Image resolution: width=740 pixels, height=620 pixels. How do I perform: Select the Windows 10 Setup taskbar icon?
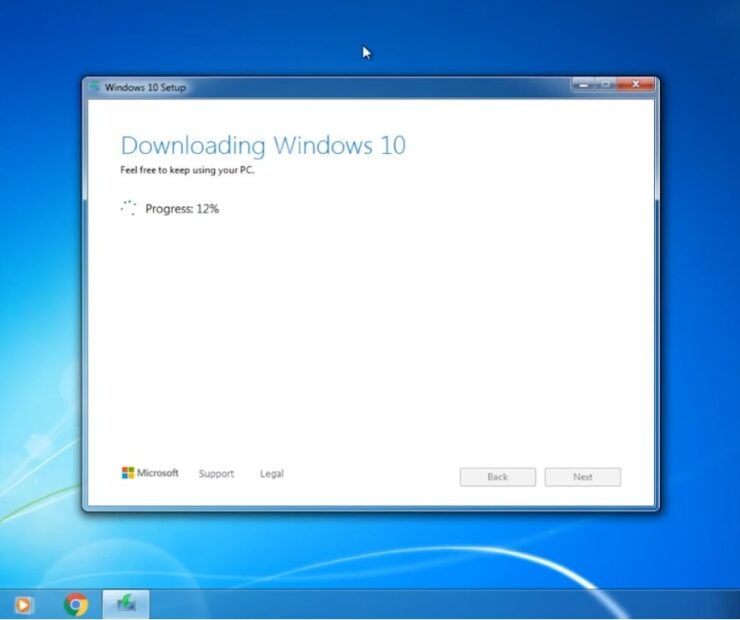(x=126, y=604)
